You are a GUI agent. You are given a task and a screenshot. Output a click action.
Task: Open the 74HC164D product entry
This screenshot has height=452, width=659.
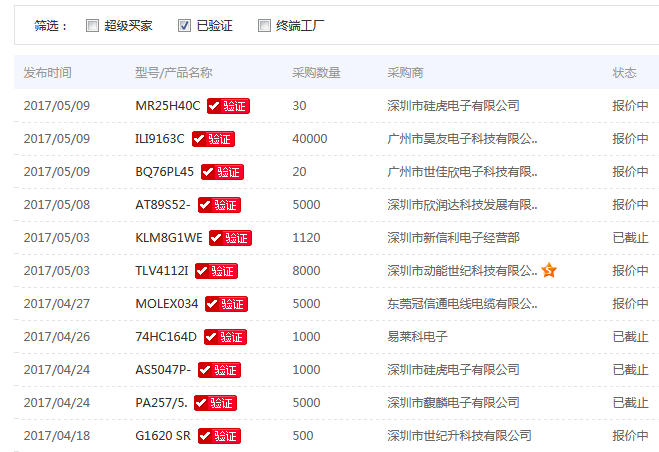coord(166,337)
